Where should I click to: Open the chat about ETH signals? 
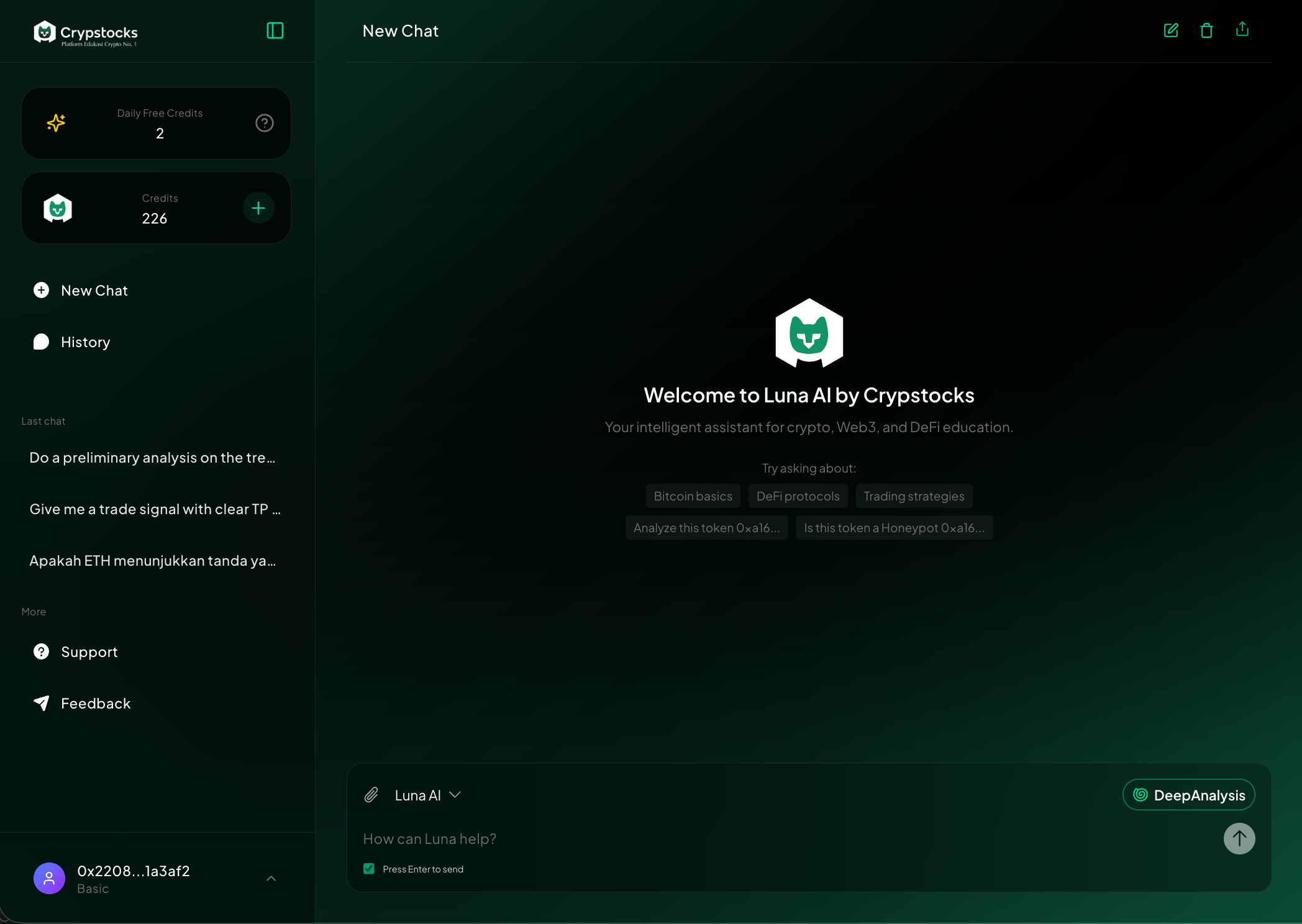point(152,560)
